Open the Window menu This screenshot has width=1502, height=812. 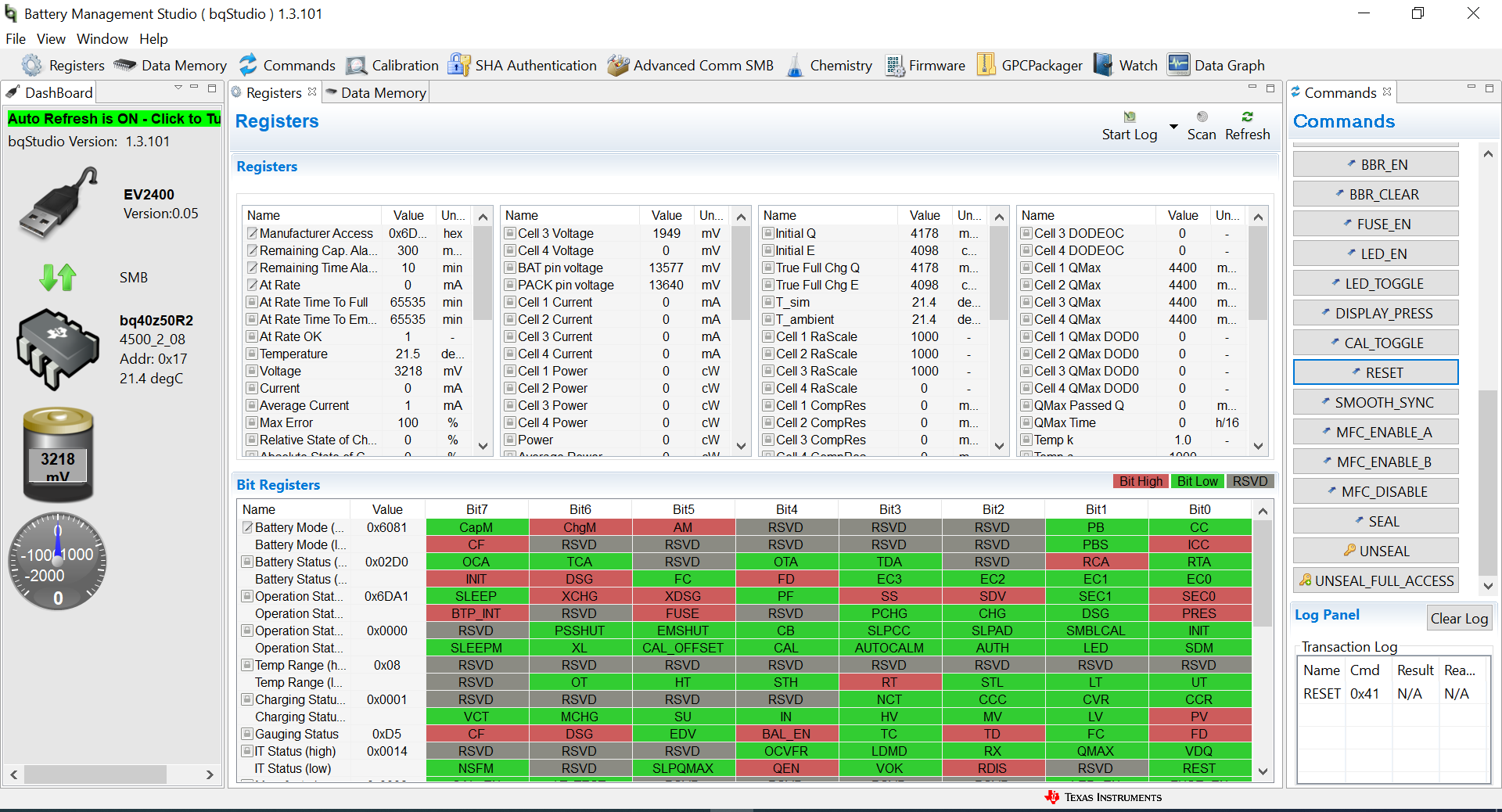[102, 39]
